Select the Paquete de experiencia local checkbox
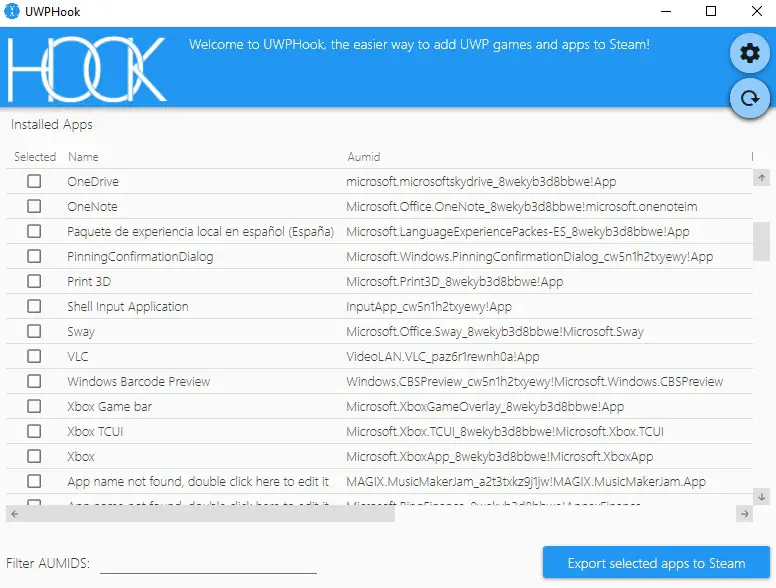776x588 pixels. point(34,231)
